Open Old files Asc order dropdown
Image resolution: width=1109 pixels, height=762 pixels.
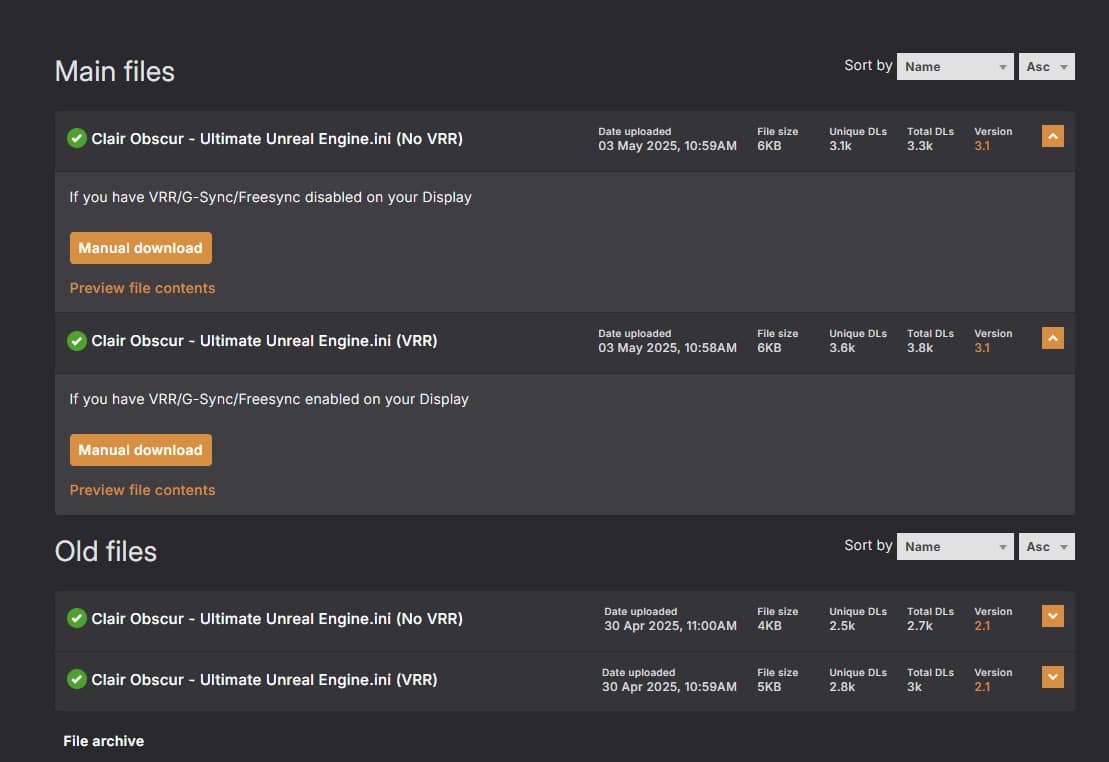pos(1047,547)
